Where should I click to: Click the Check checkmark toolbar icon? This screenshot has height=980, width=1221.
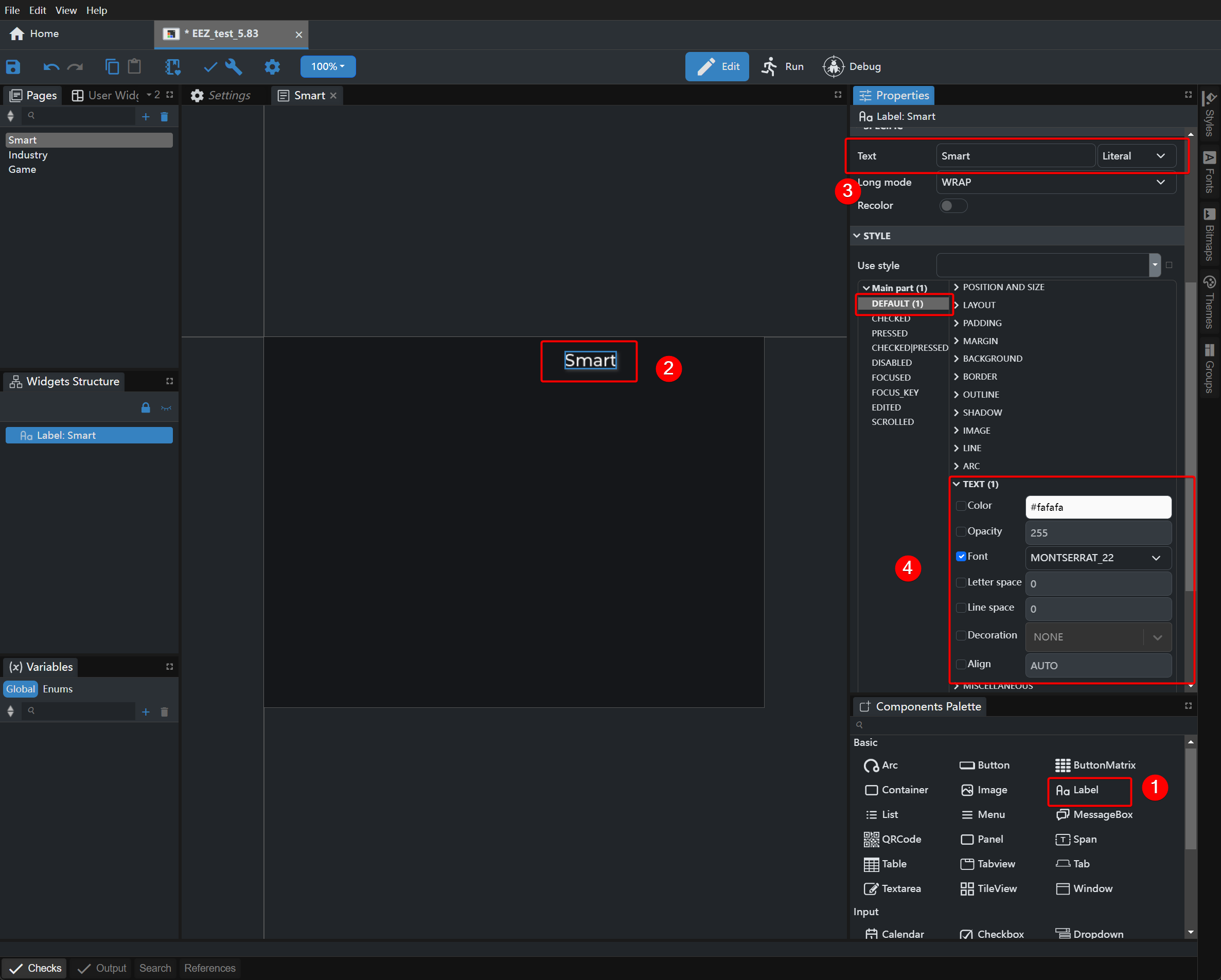click(210, 67)
